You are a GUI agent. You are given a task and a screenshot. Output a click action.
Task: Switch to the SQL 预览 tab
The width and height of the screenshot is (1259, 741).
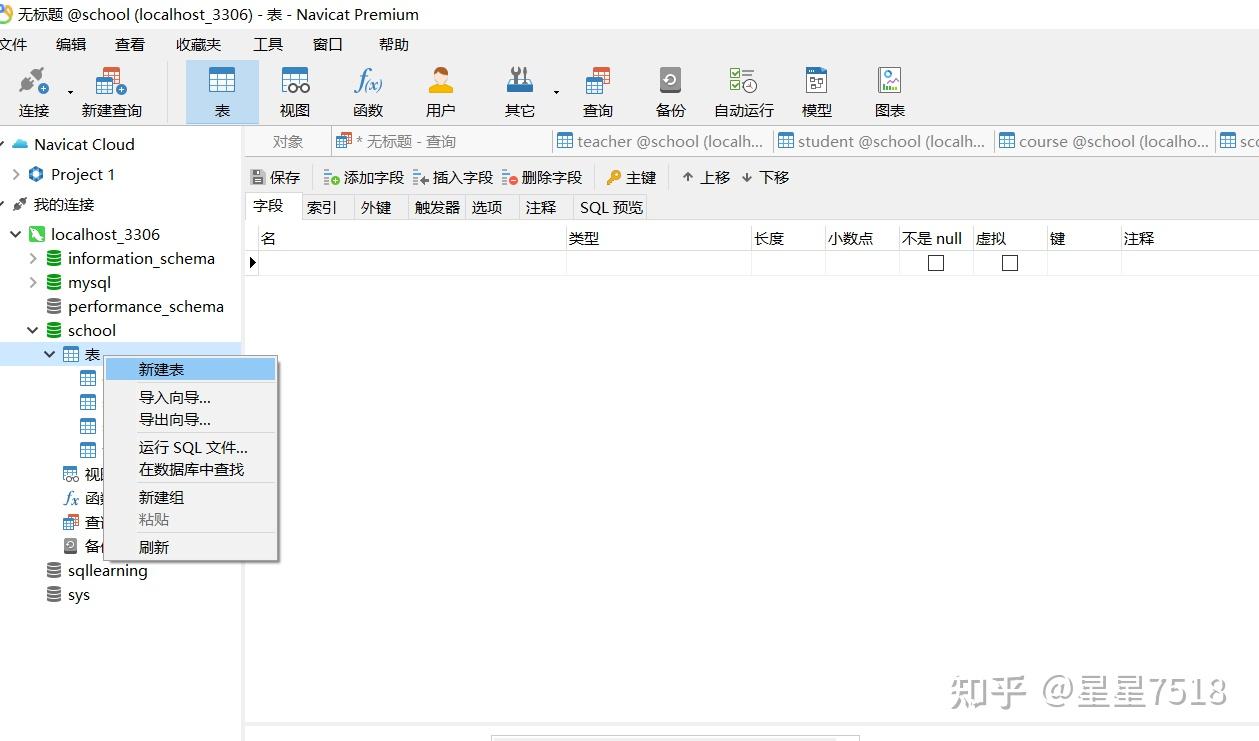(x=612, y=207)
